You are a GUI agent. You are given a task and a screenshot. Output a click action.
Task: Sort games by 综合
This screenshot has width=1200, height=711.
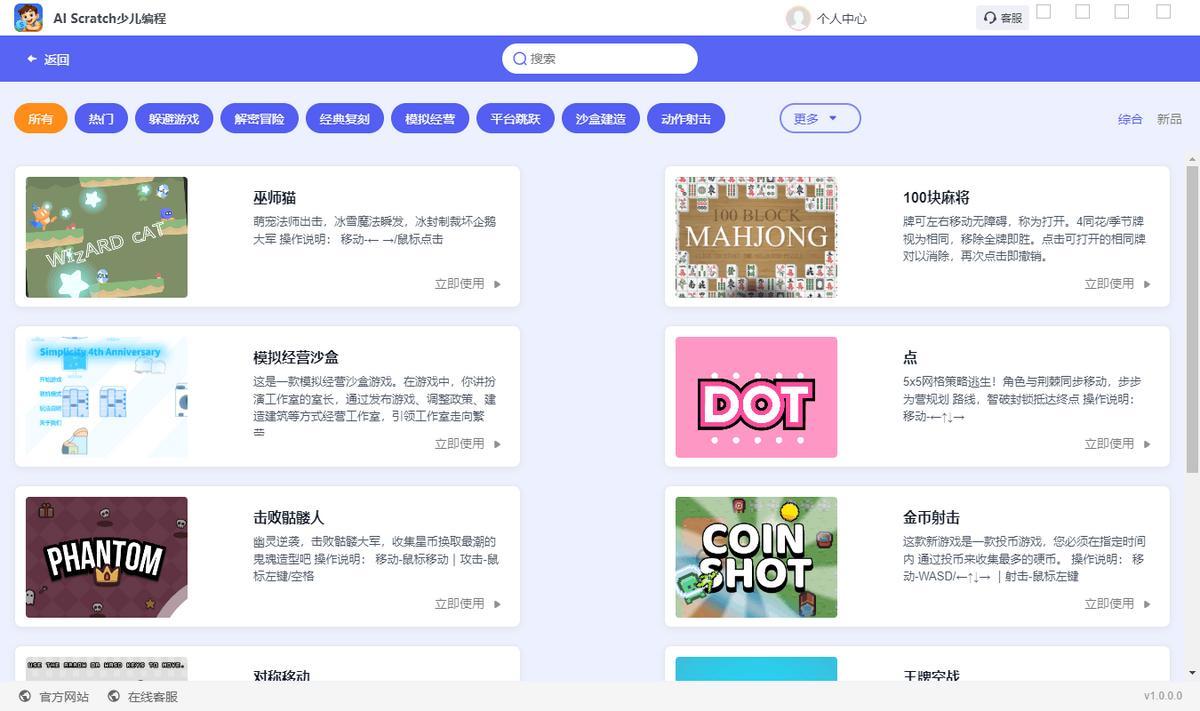(x=1130, y=119)
